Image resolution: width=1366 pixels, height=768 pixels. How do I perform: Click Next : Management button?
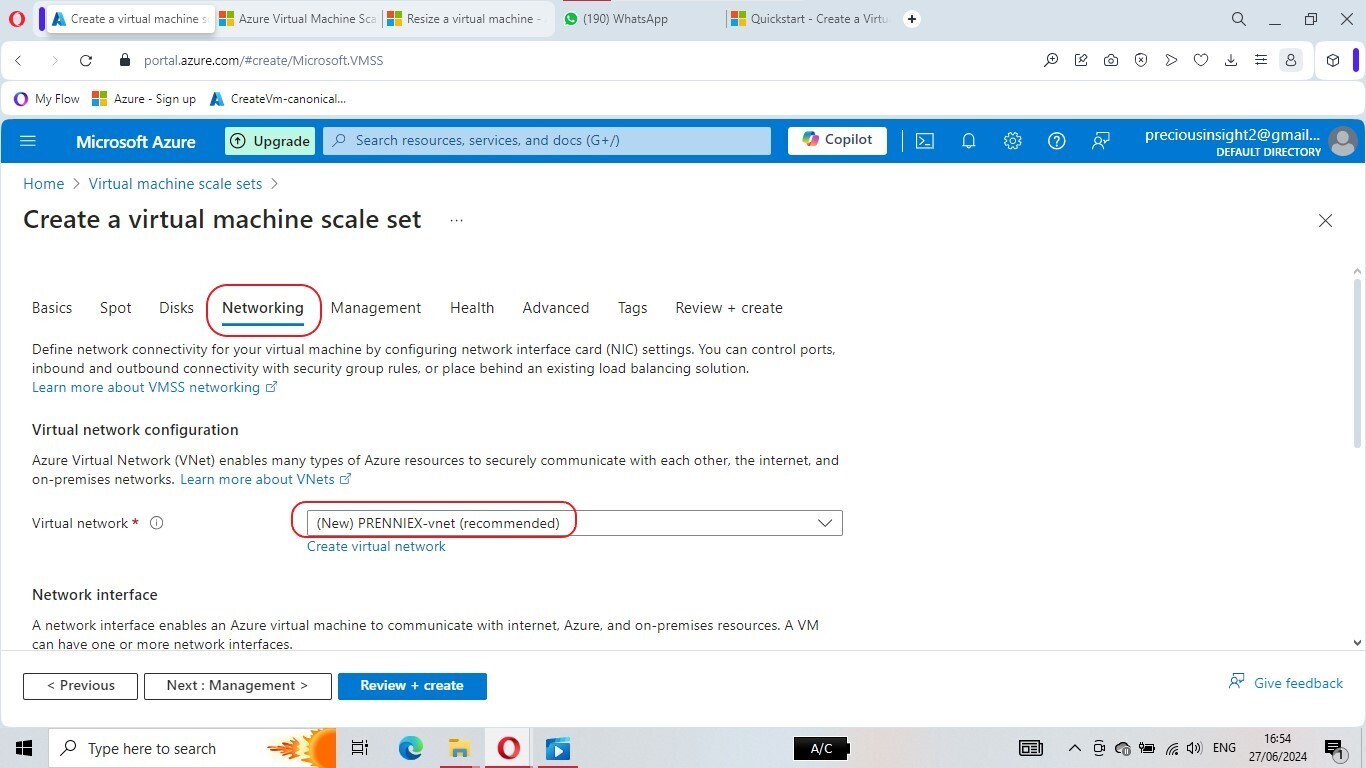(x=238, y=686)
